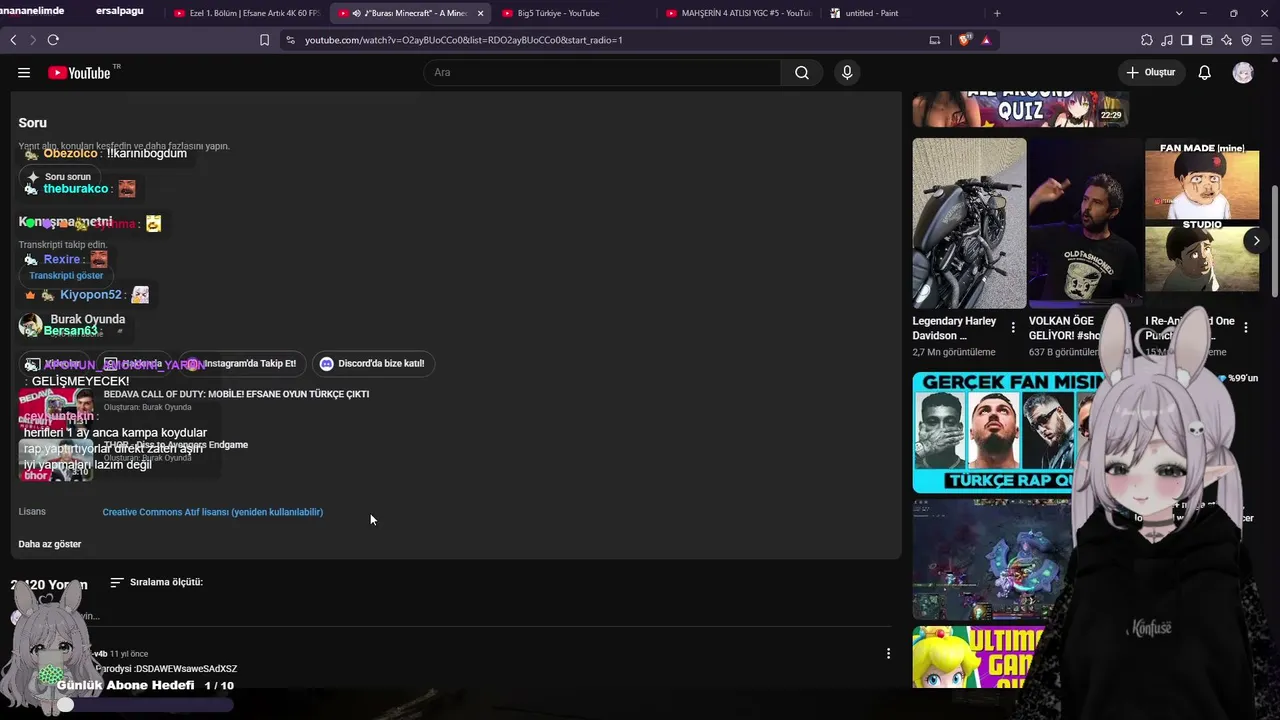
Task: Click the address bar URL
Action: [464, 40]
